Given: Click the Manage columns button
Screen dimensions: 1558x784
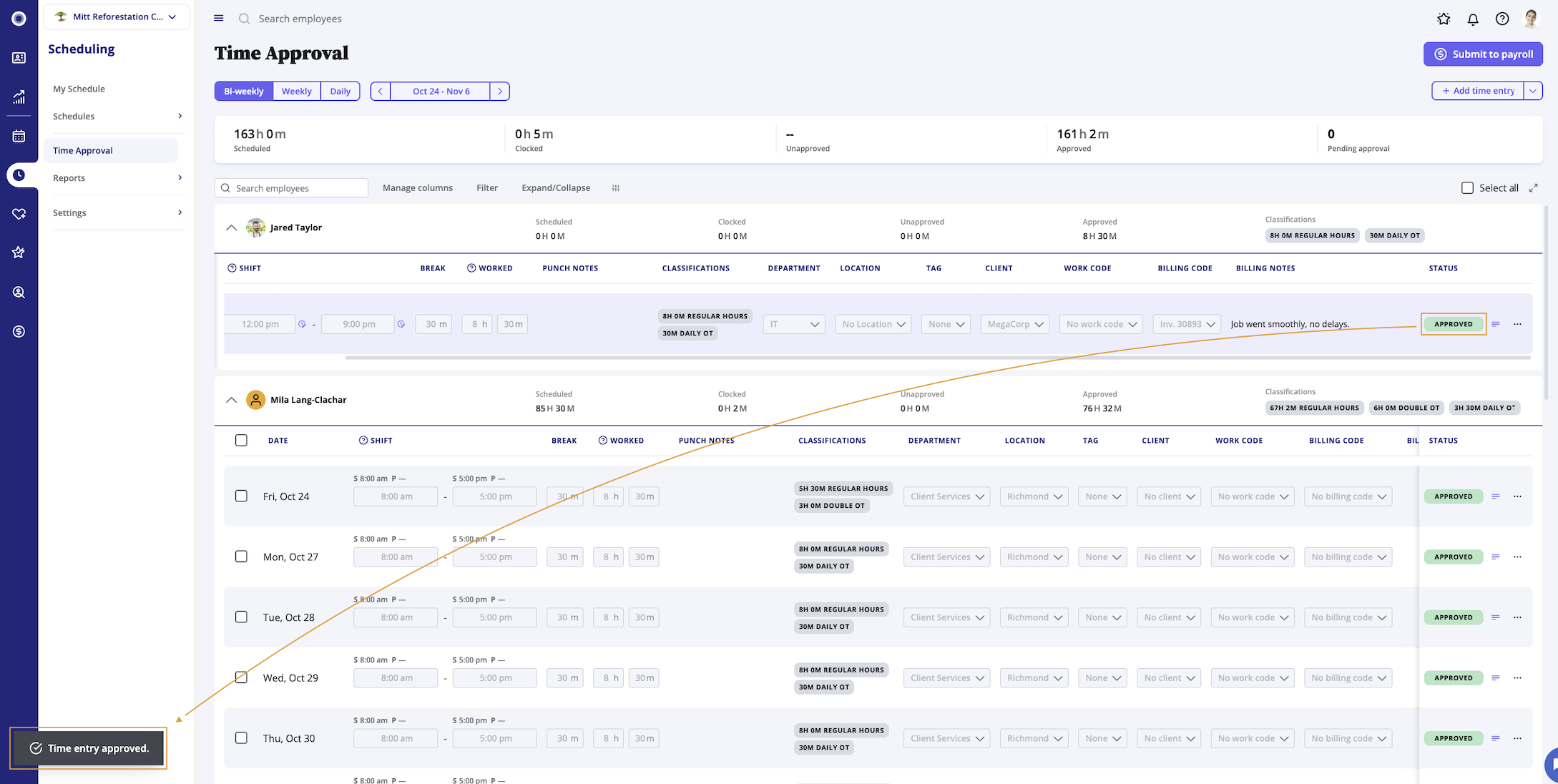Looking at the screenshot, I should 418,188.
